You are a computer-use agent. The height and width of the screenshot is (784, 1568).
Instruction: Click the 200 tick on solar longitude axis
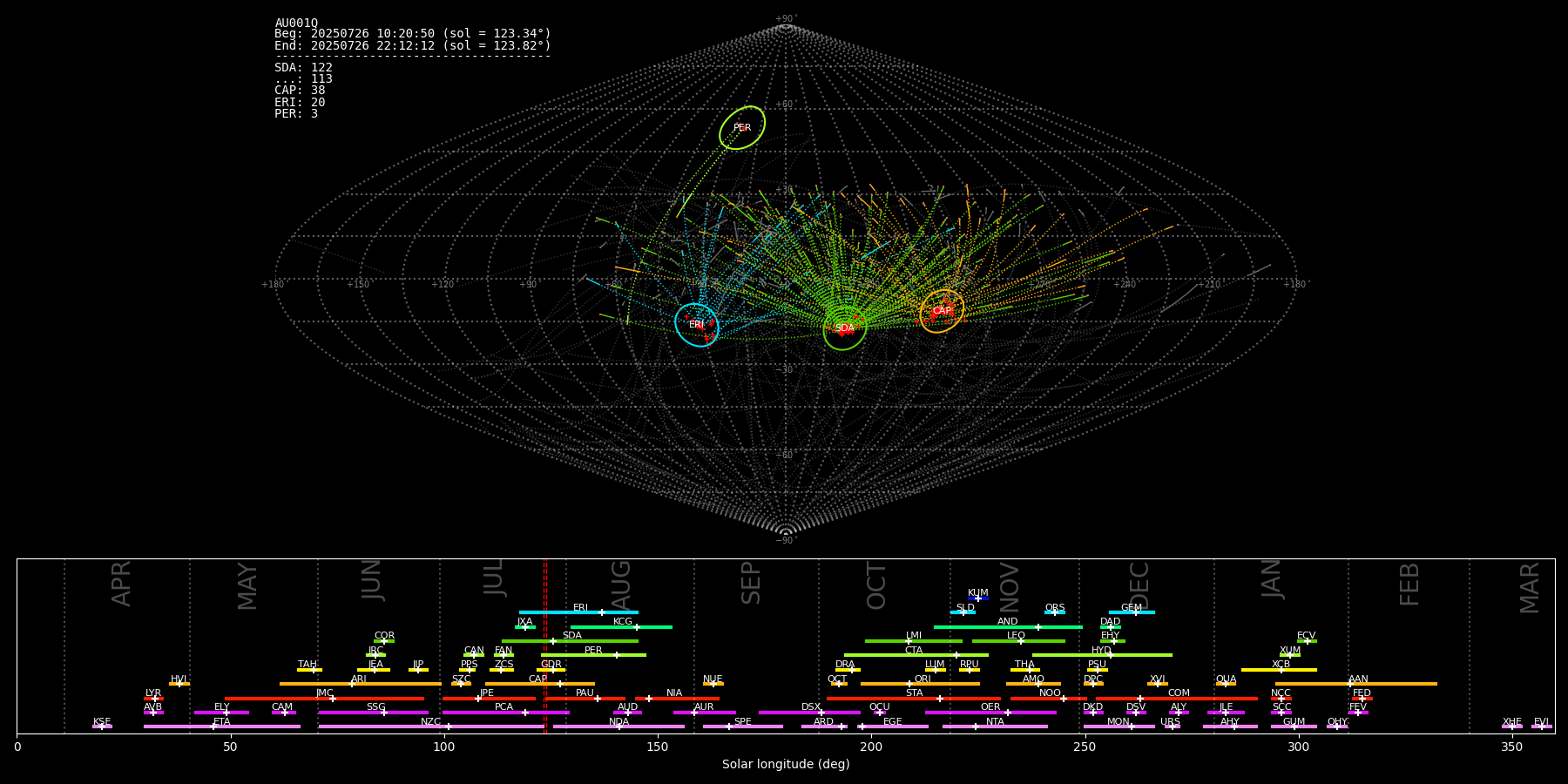[871, 747]
